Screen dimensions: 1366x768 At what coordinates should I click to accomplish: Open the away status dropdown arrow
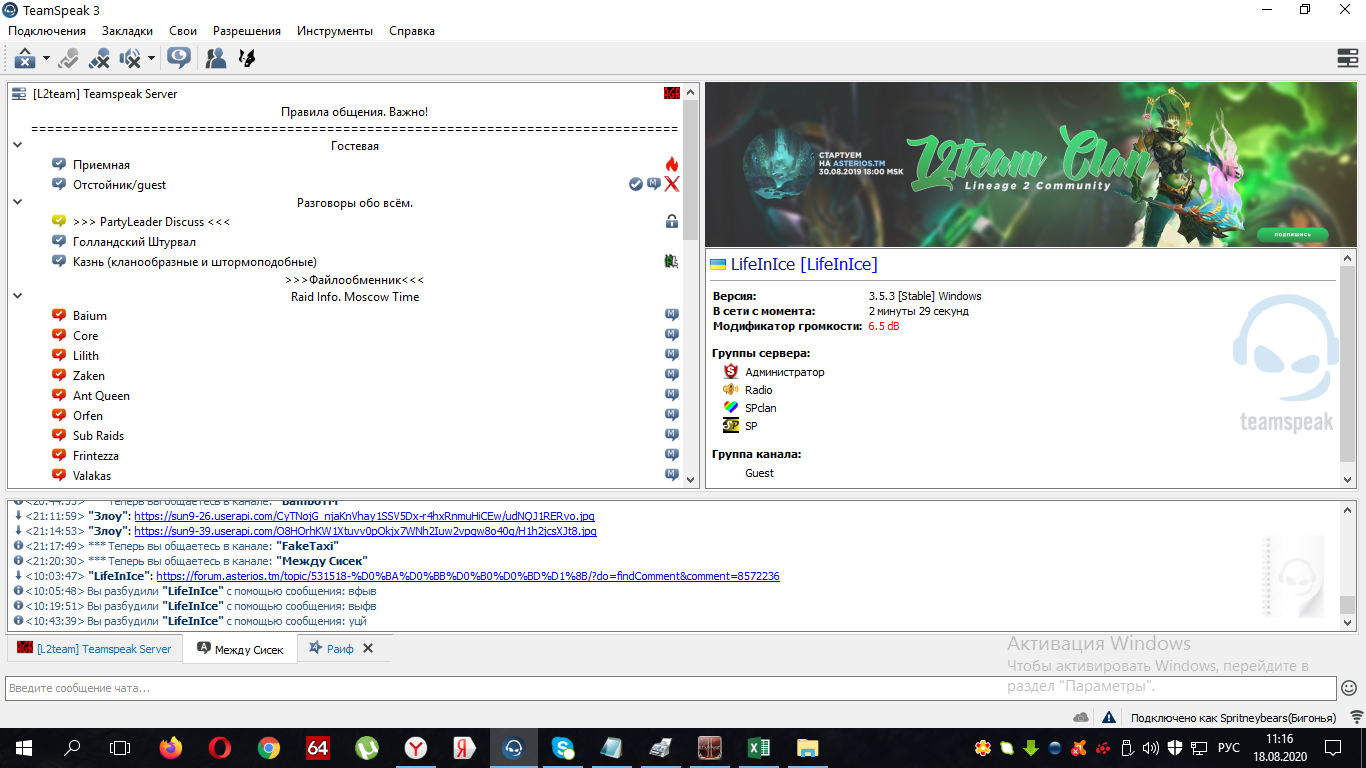[x=46, y=59]
